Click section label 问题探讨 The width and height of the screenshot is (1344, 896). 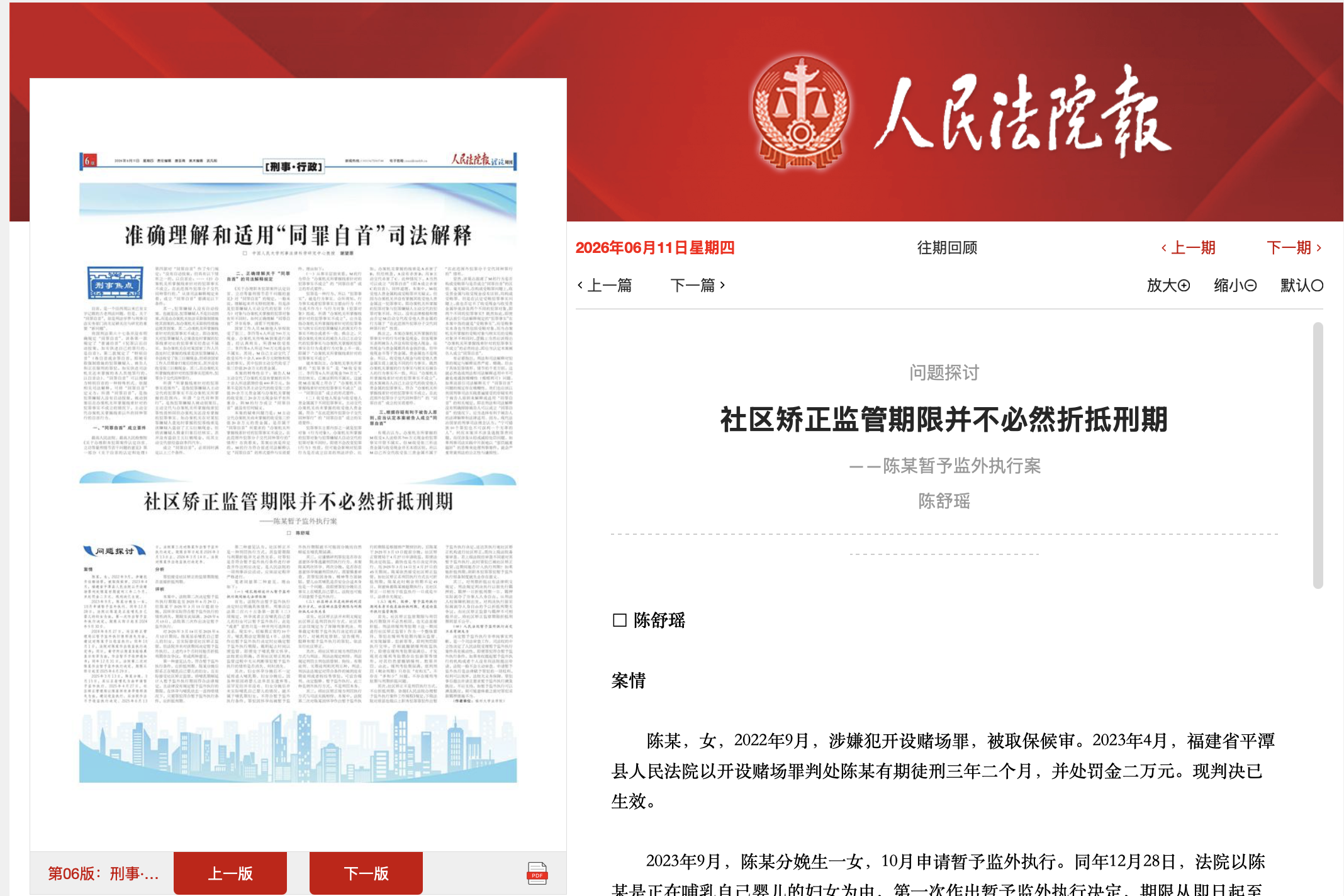[x=944, y=372]
